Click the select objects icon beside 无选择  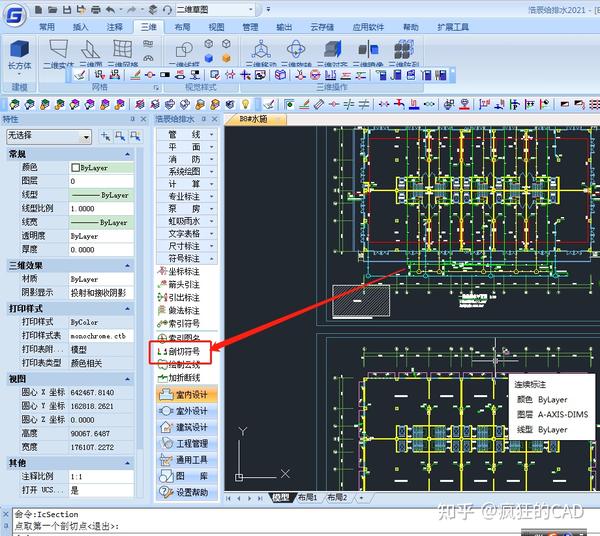(120, 136)
